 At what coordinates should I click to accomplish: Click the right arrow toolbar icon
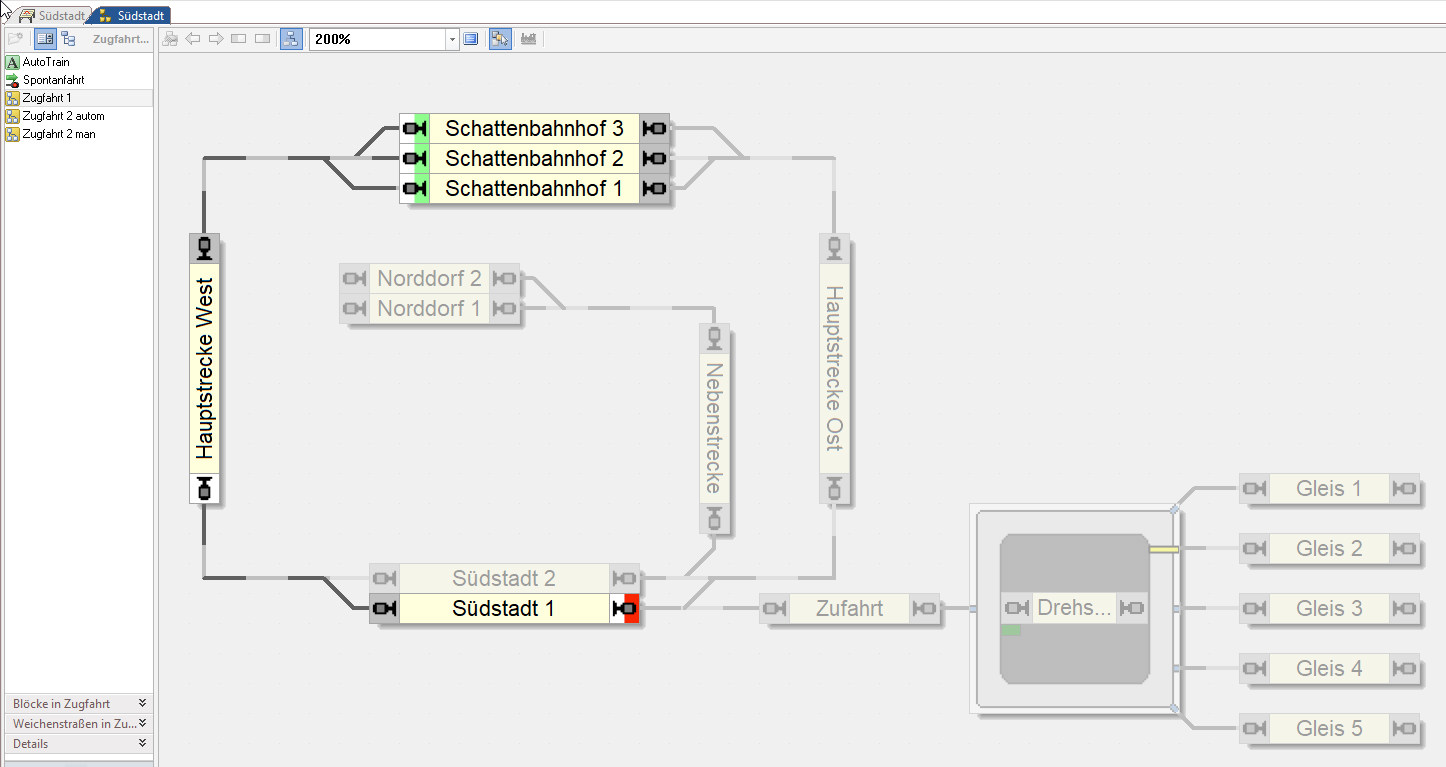click(215, 39)
